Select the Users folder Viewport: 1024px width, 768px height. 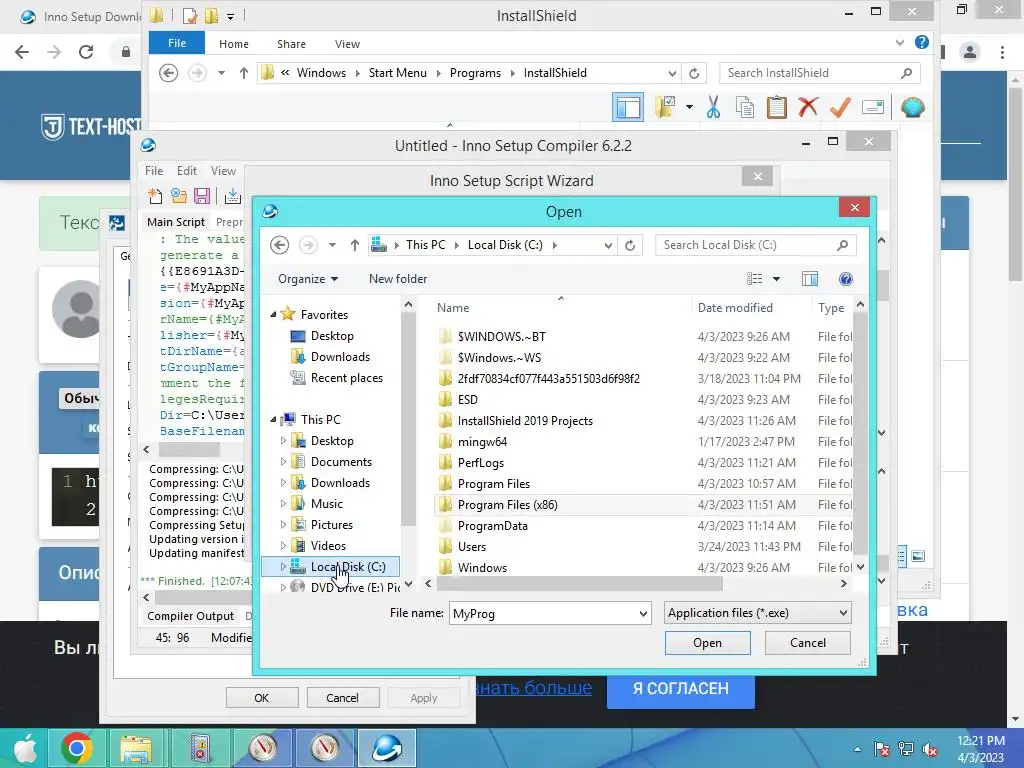tap(472, 547)
